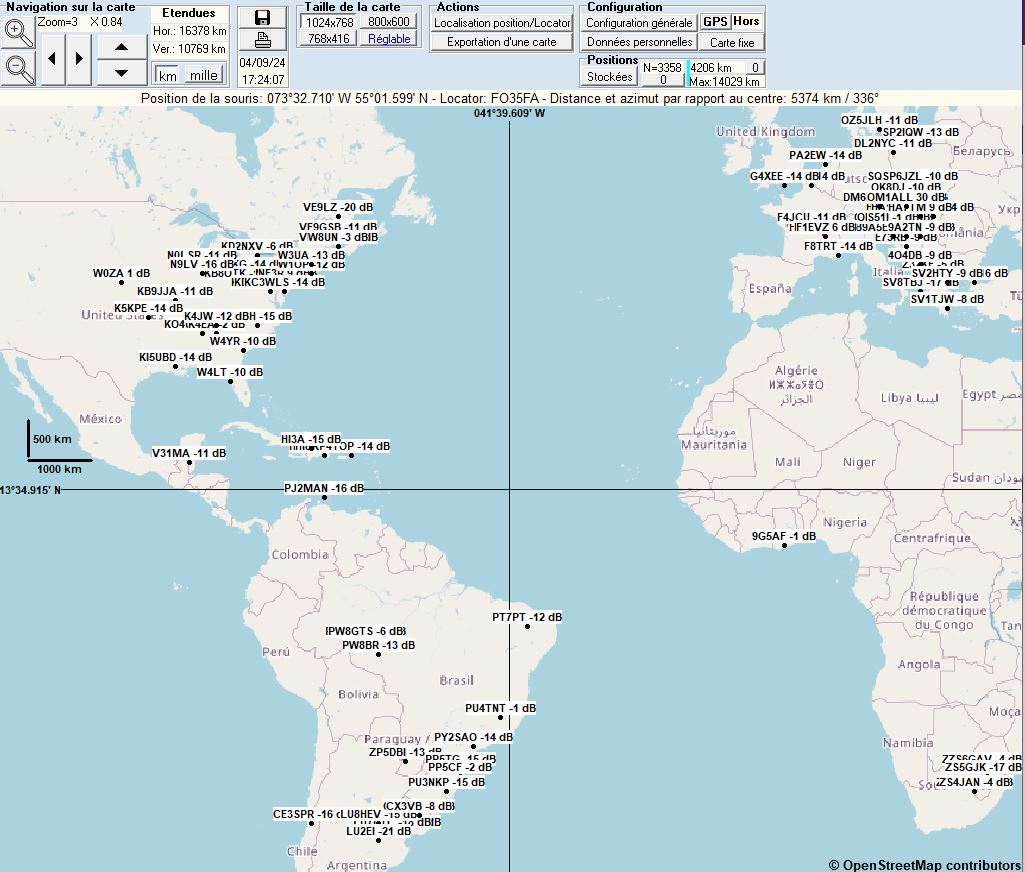Select the 800x600 map size
This screenshot has width=1025, height=872.
coord(388,22)
